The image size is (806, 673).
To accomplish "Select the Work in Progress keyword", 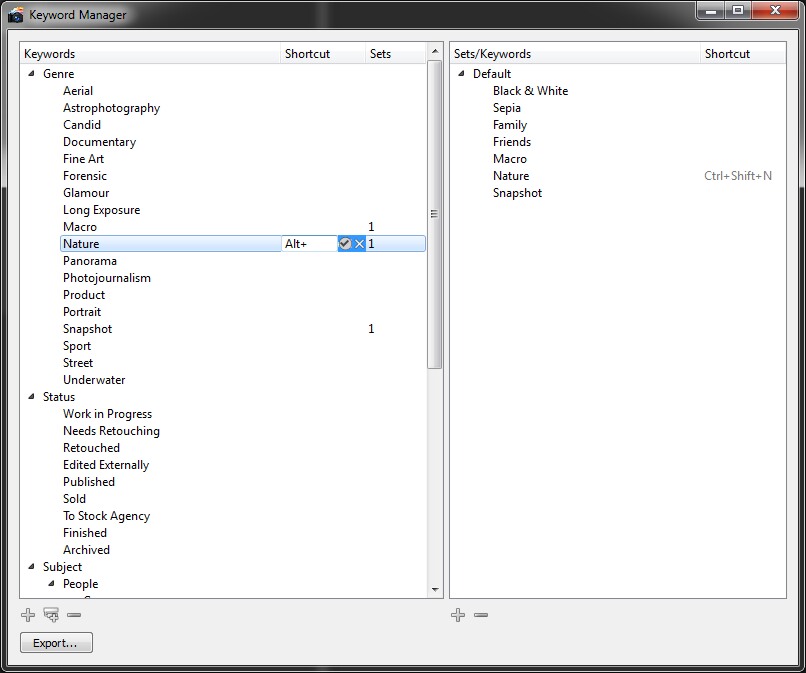I will 107,414.
